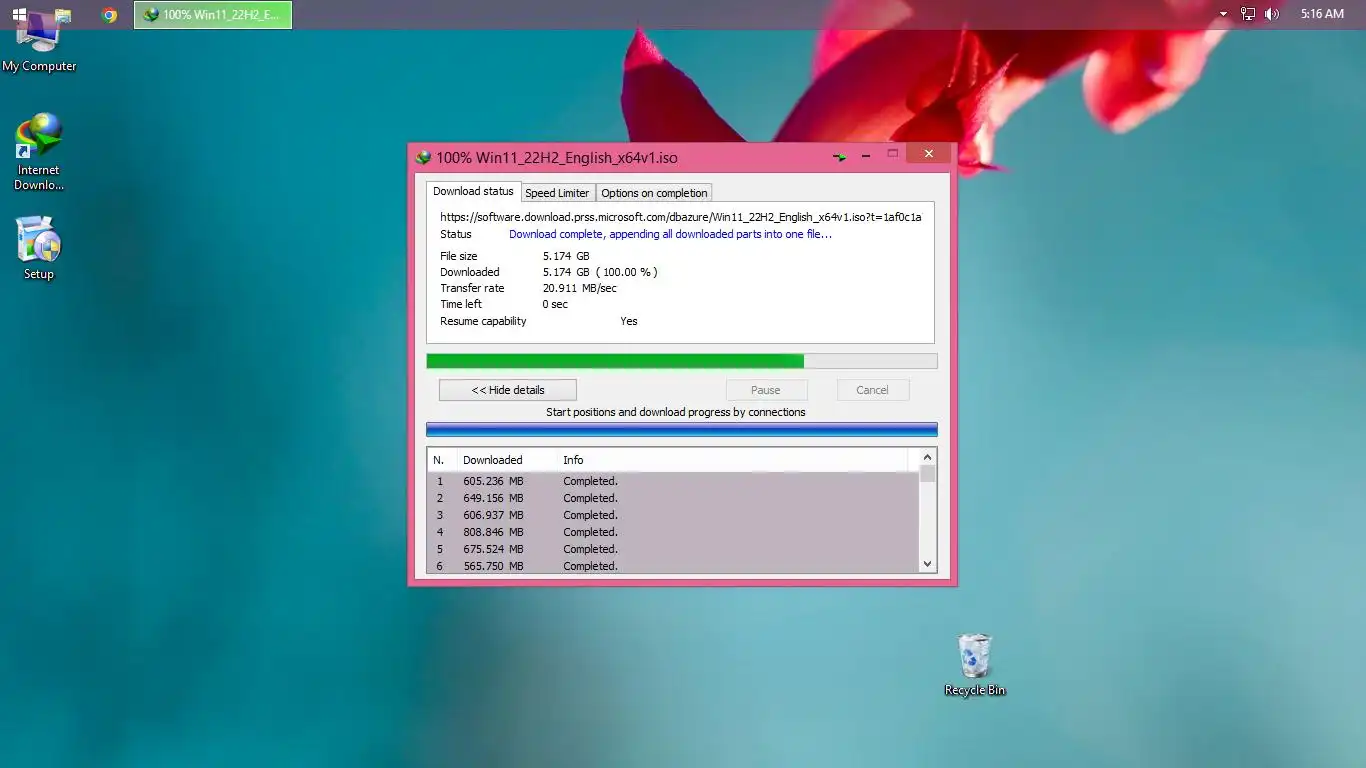Click the File size value 5.174 GB

[x=566, y=256]
